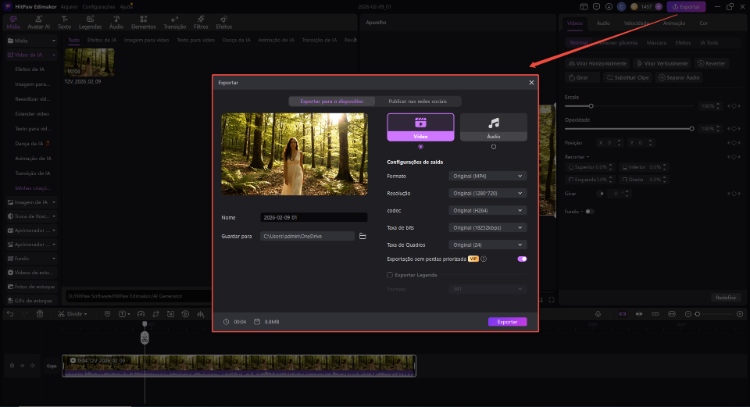The height and width of the screenshot is (407, 750).
Task: Click the Opacidade slider in properties panel
Action: [x=630, y=129]
